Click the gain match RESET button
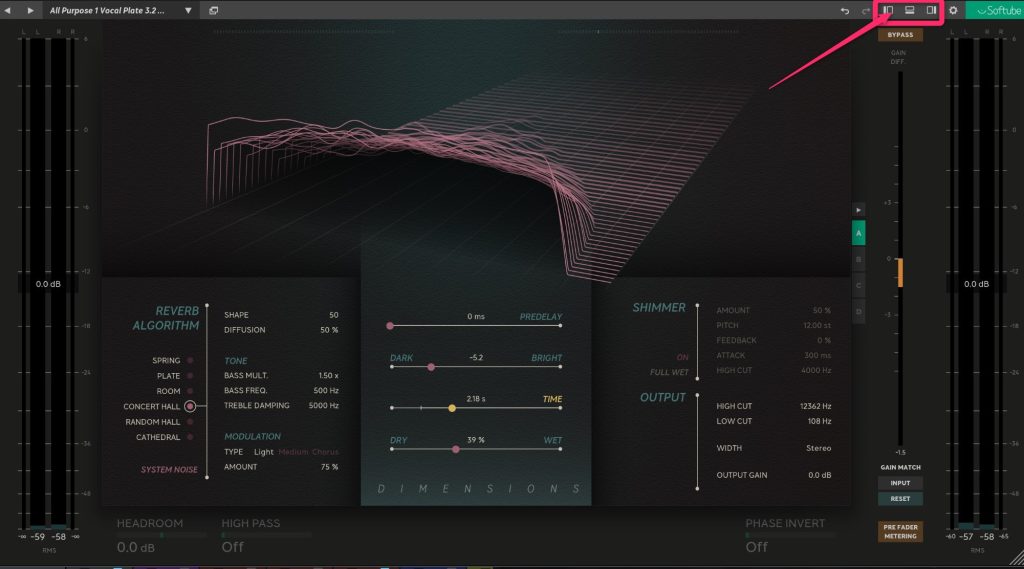This screenshot has height=569, width=1024. point(900,498)
